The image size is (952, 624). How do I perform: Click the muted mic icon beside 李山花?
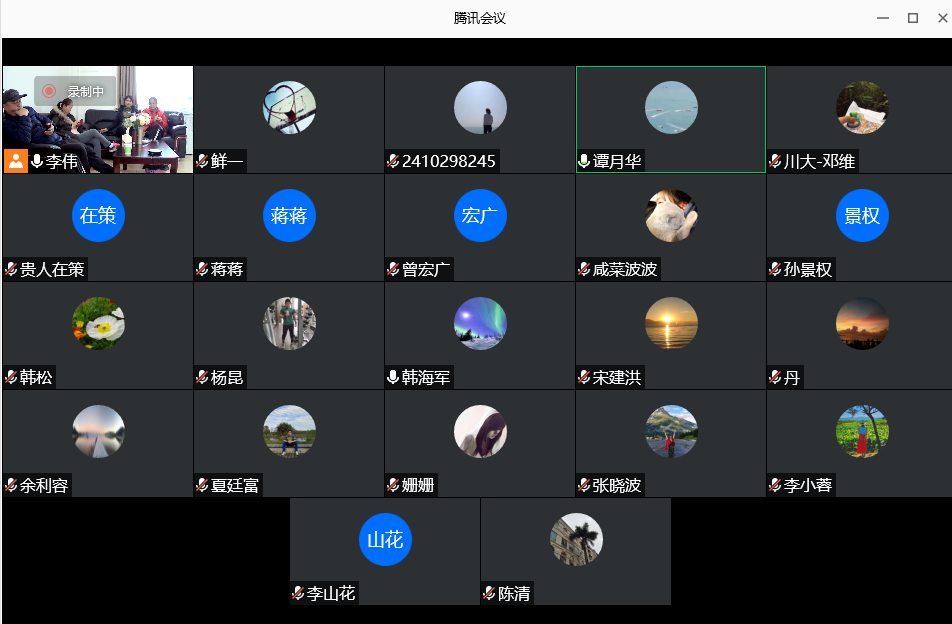(299, 594)
